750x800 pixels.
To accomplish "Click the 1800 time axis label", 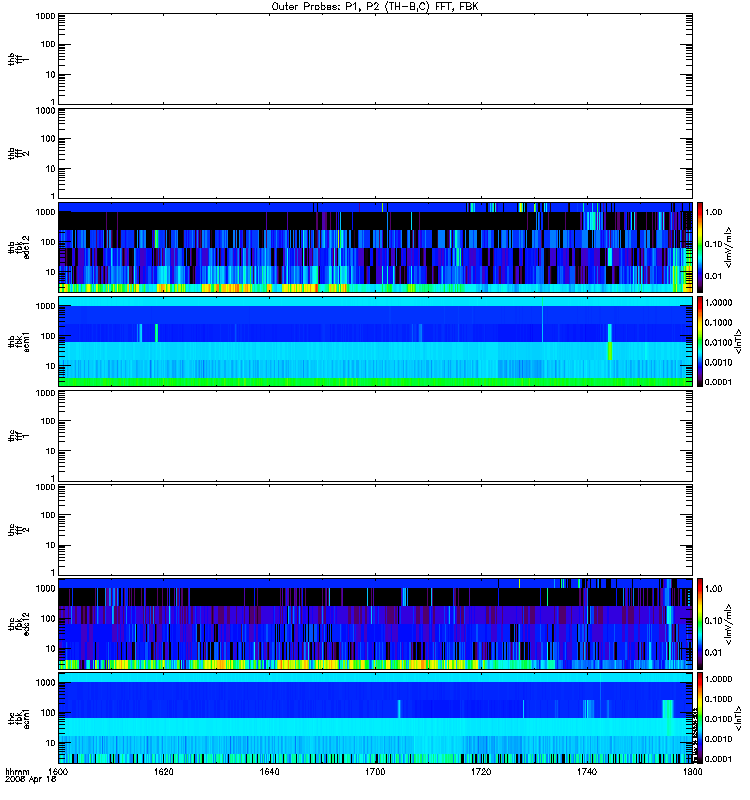I will tap(692, 772).
